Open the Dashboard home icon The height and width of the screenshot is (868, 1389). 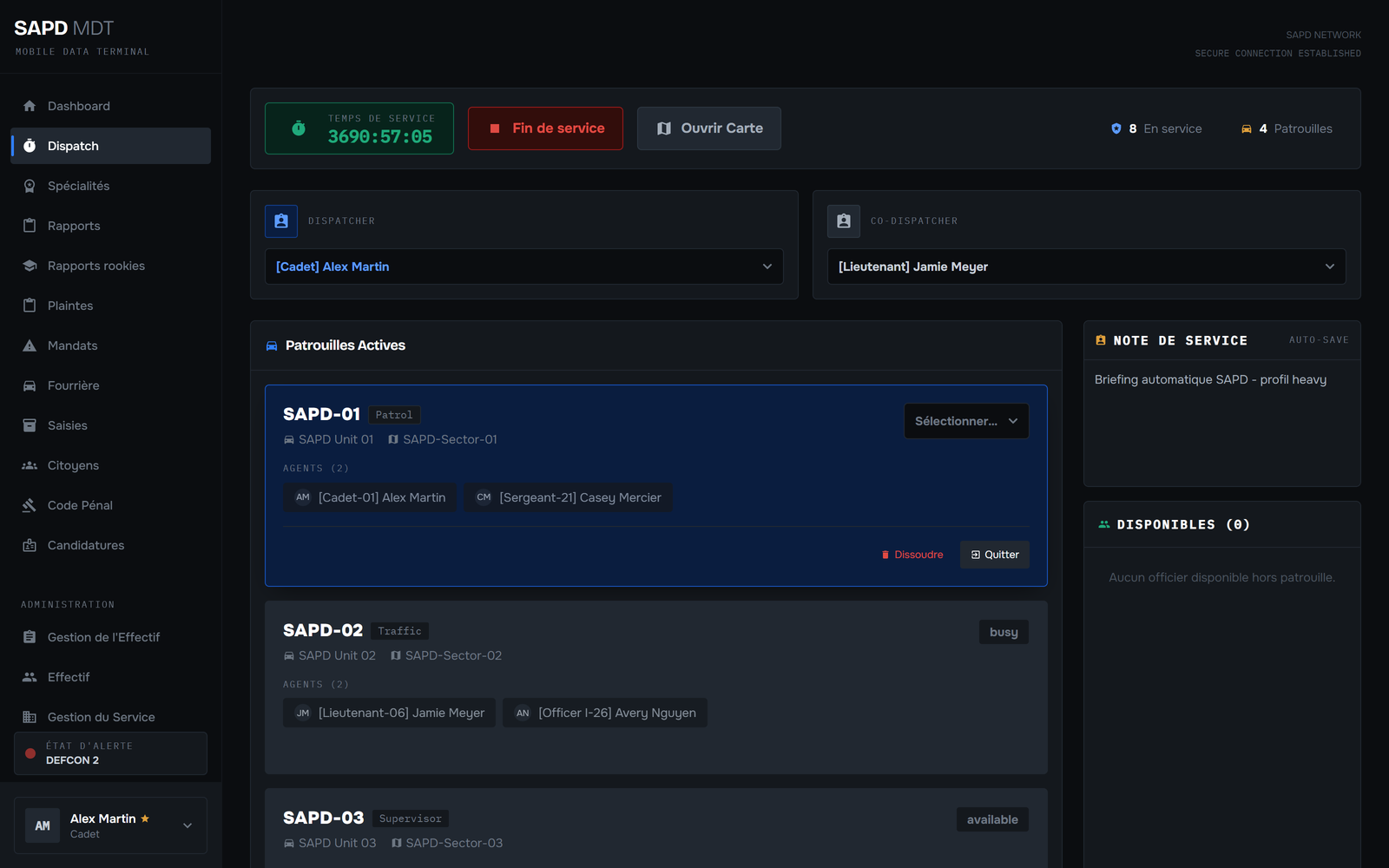(x=30, y=106)
